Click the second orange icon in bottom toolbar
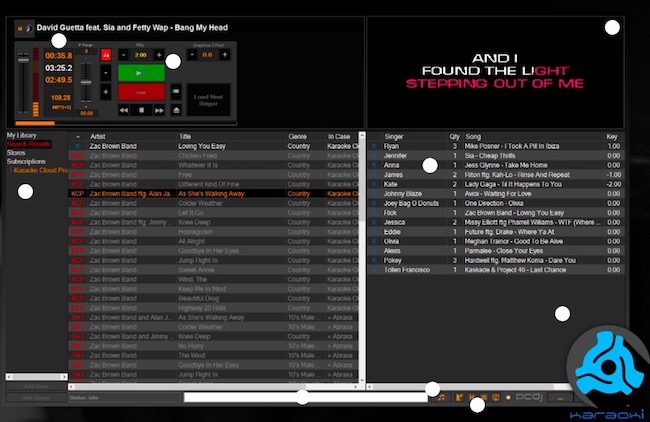The width and height of the screenshot is (650, 422). pyautogui.click(x=459, y=397)
